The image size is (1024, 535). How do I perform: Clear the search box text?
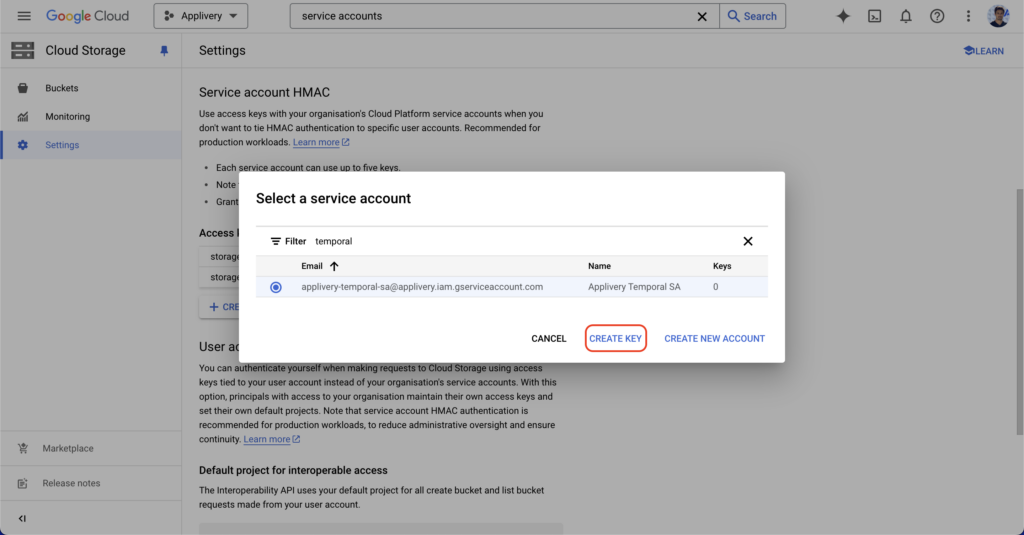(702, 16)
